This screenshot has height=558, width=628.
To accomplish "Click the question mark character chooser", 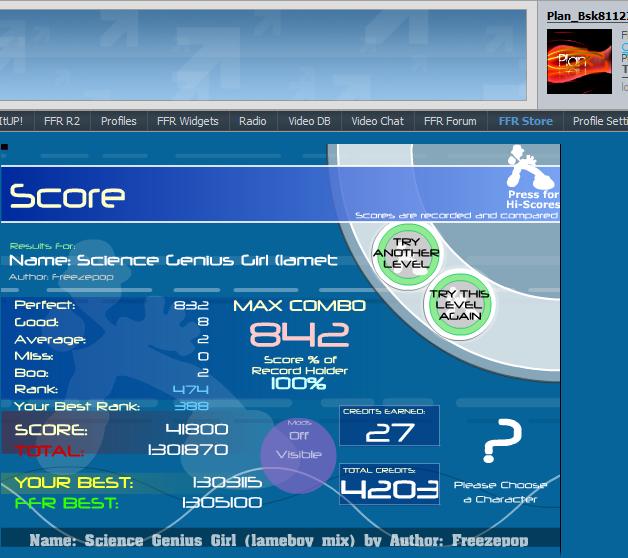I will [502, 441].
